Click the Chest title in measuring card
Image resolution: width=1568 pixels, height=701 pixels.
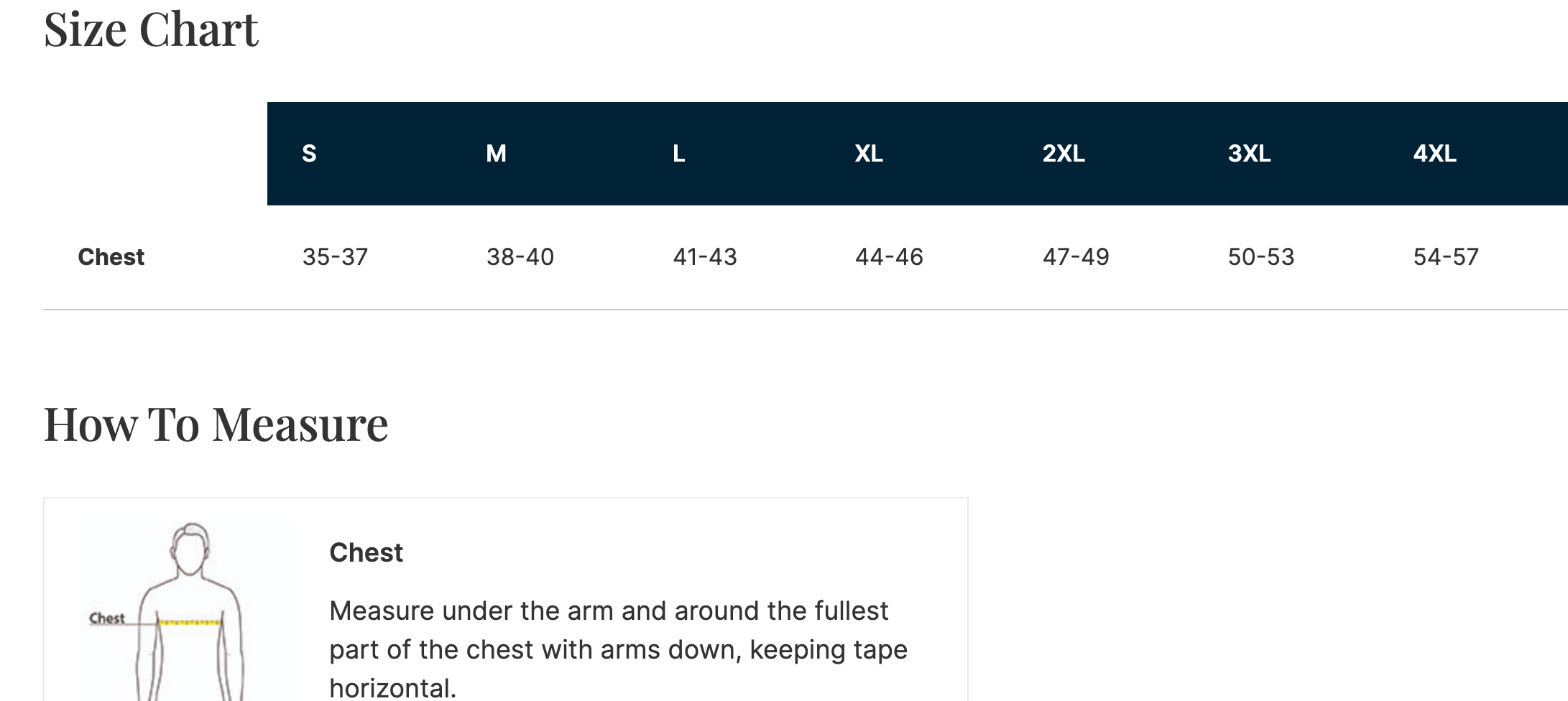coord(366,553)
